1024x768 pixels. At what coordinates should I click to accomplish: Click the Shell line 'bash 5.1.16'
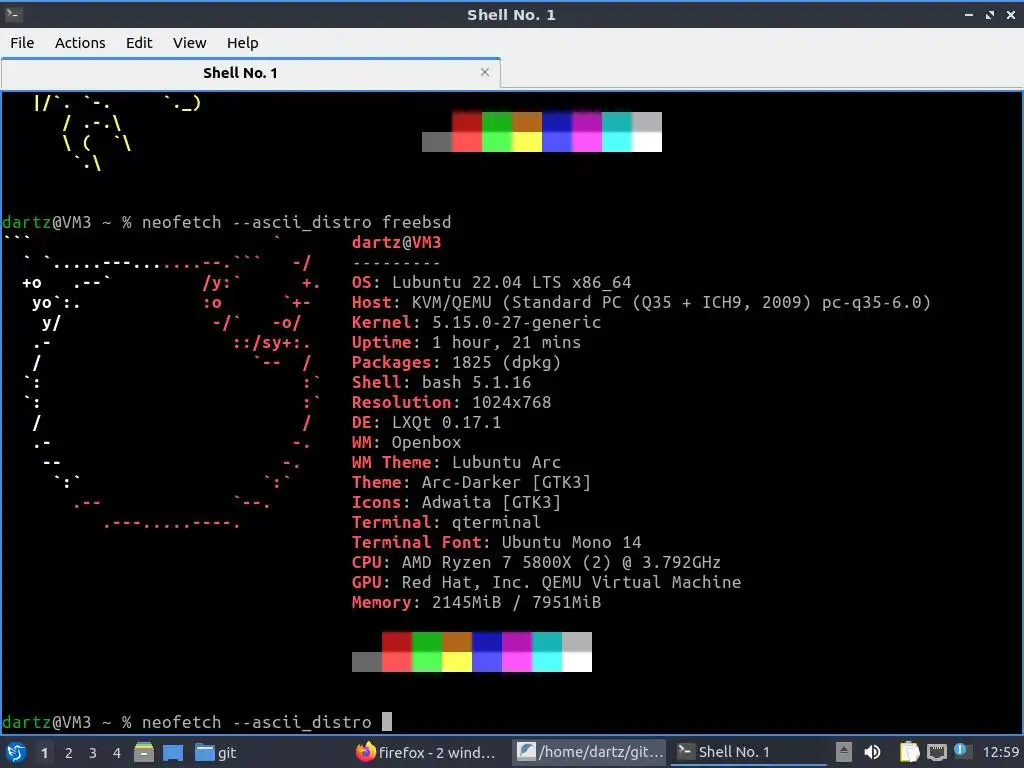(441, 382)
